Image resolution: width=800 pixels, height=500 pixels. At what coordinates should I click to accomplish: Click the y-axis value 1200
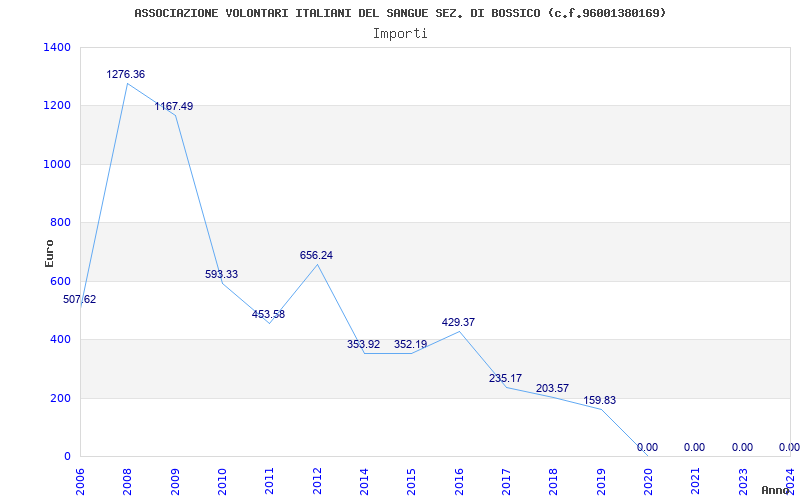tap(57, 106)
